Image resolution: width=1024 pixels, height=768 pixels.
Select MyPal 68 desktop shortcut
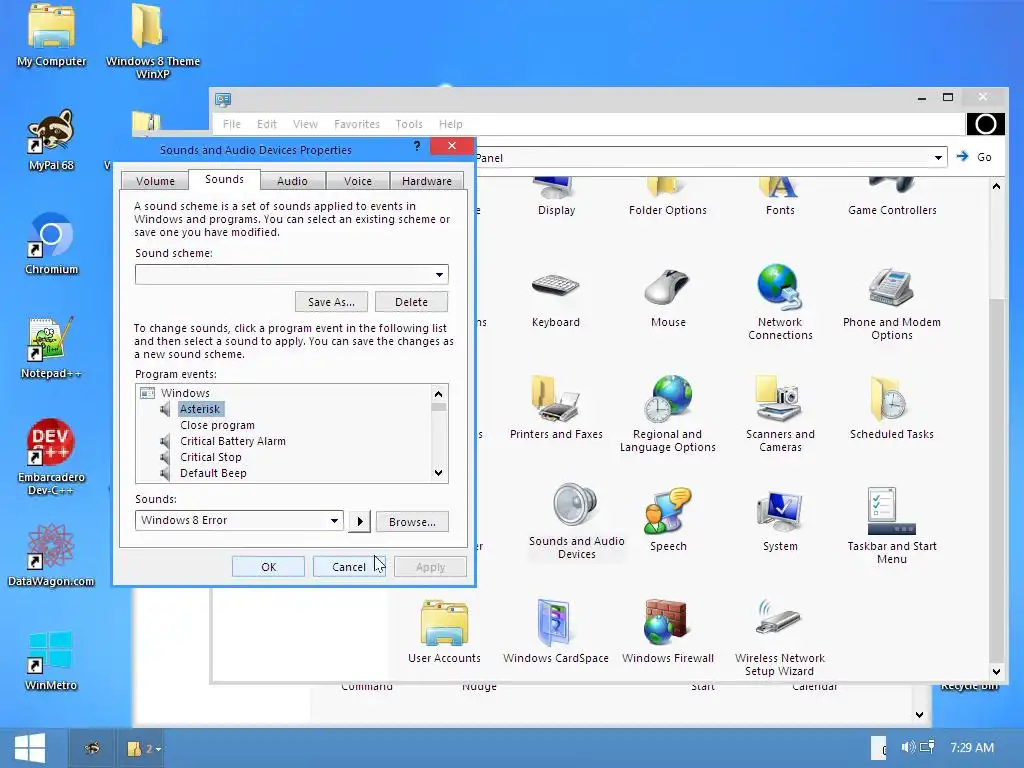[x=51, y=140]
